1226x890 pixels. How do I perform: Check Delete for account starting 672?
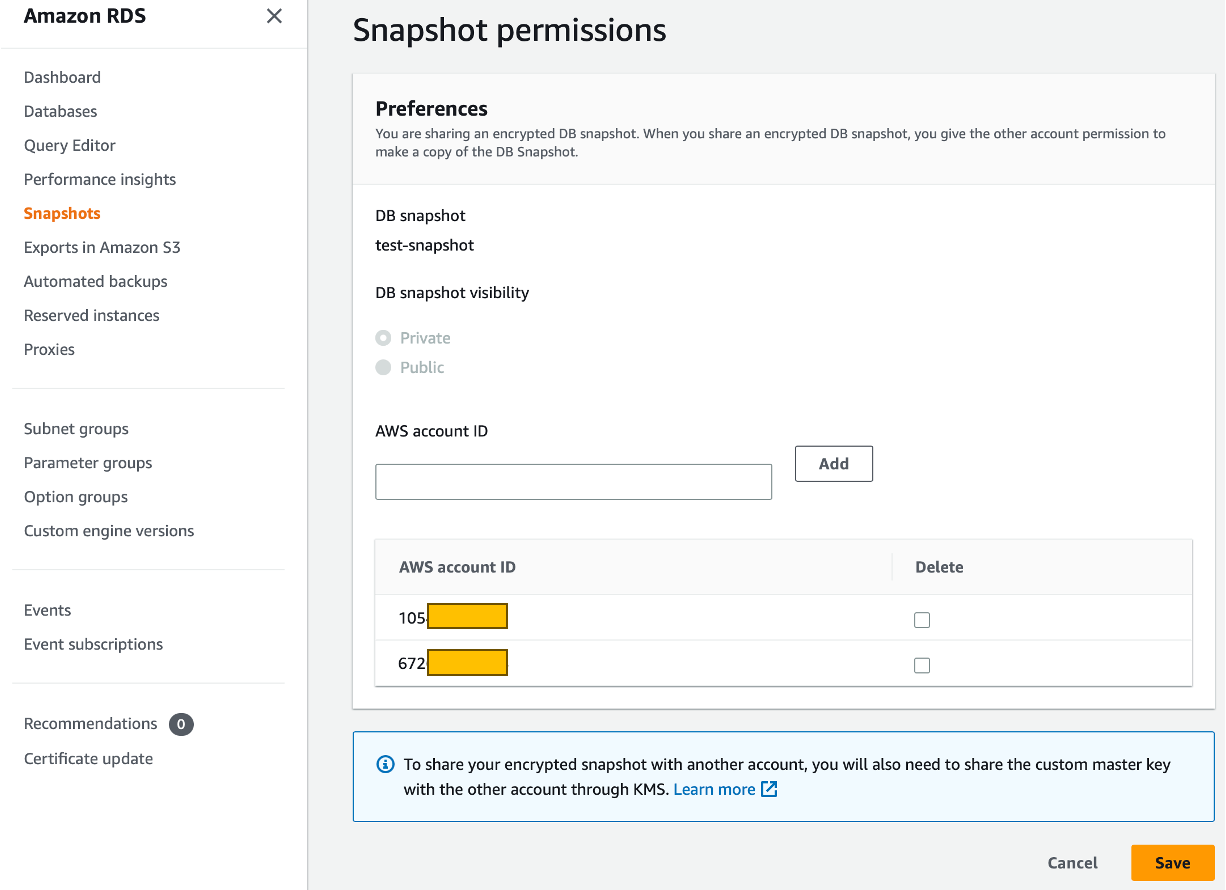pos(922,665)
